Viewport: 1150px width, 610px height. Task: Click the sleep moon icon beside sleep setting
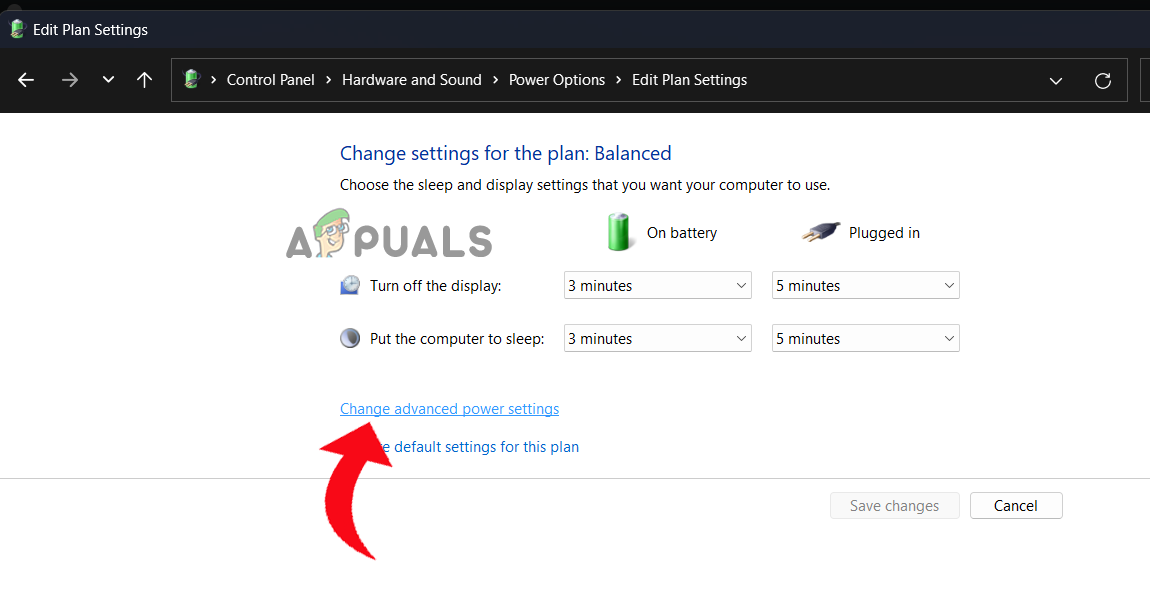(350, 338)
